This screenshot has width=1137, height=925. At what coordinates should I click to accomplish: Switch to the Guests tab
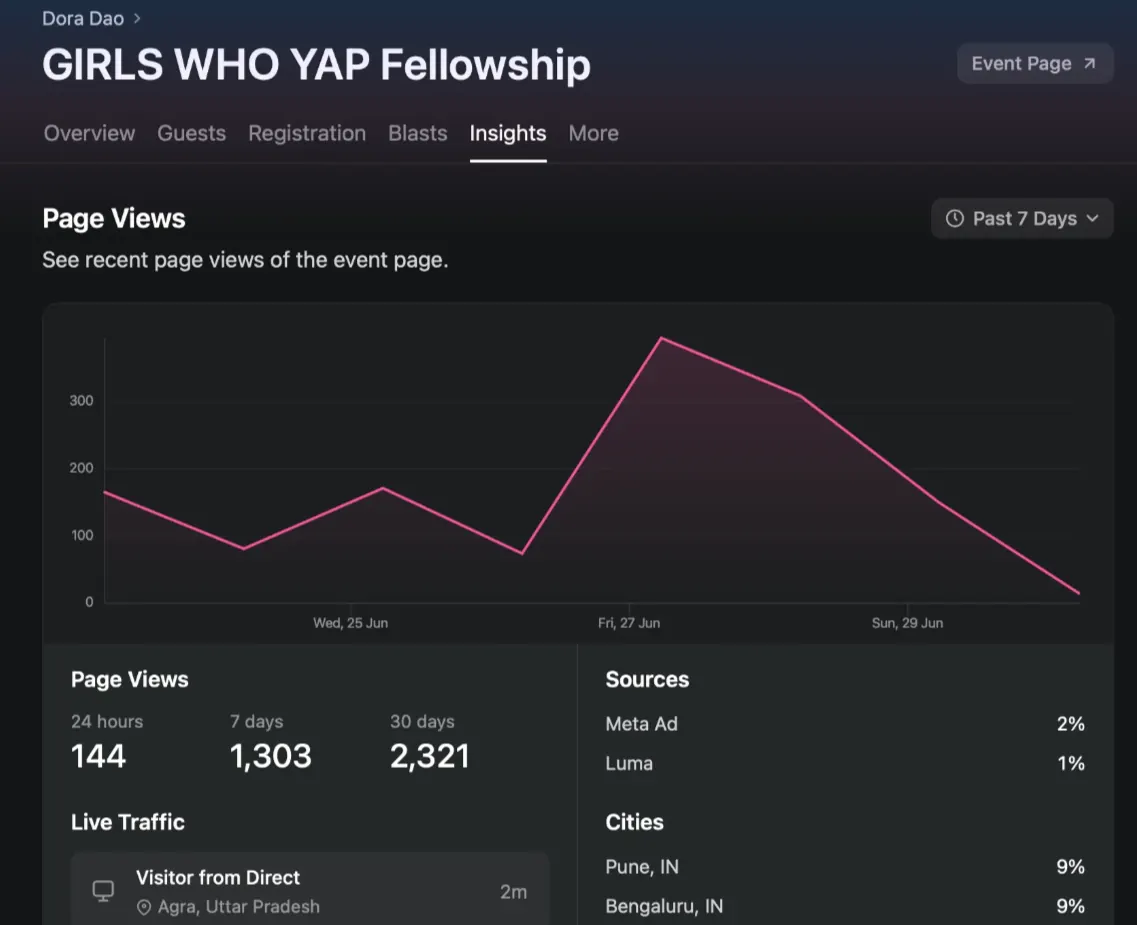(x=191, y=133)
